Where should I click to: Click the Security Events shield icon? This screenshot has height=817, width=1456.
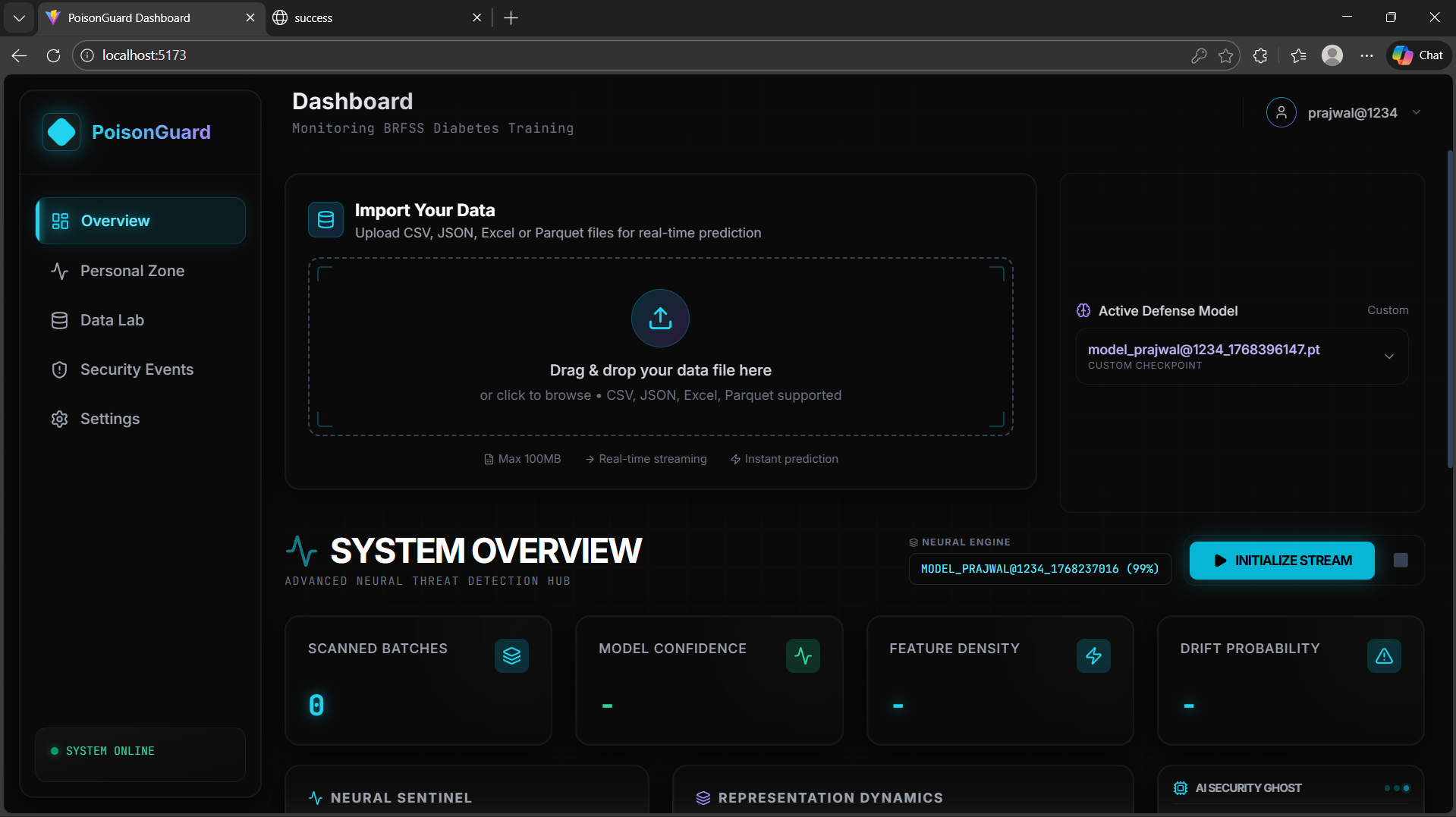60,369
